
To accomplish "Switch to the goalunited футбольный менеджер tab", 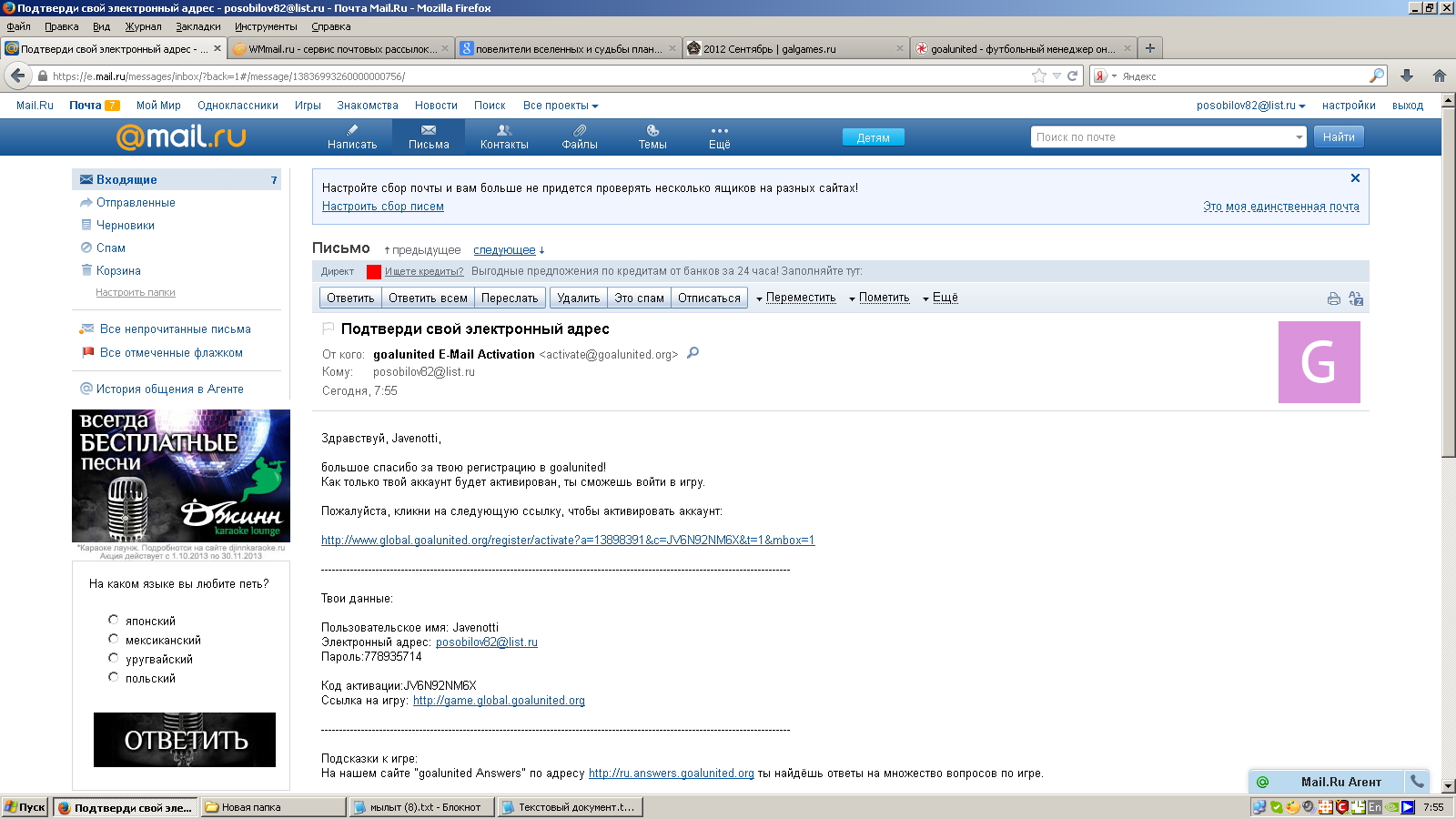I will pos(1023,48).
